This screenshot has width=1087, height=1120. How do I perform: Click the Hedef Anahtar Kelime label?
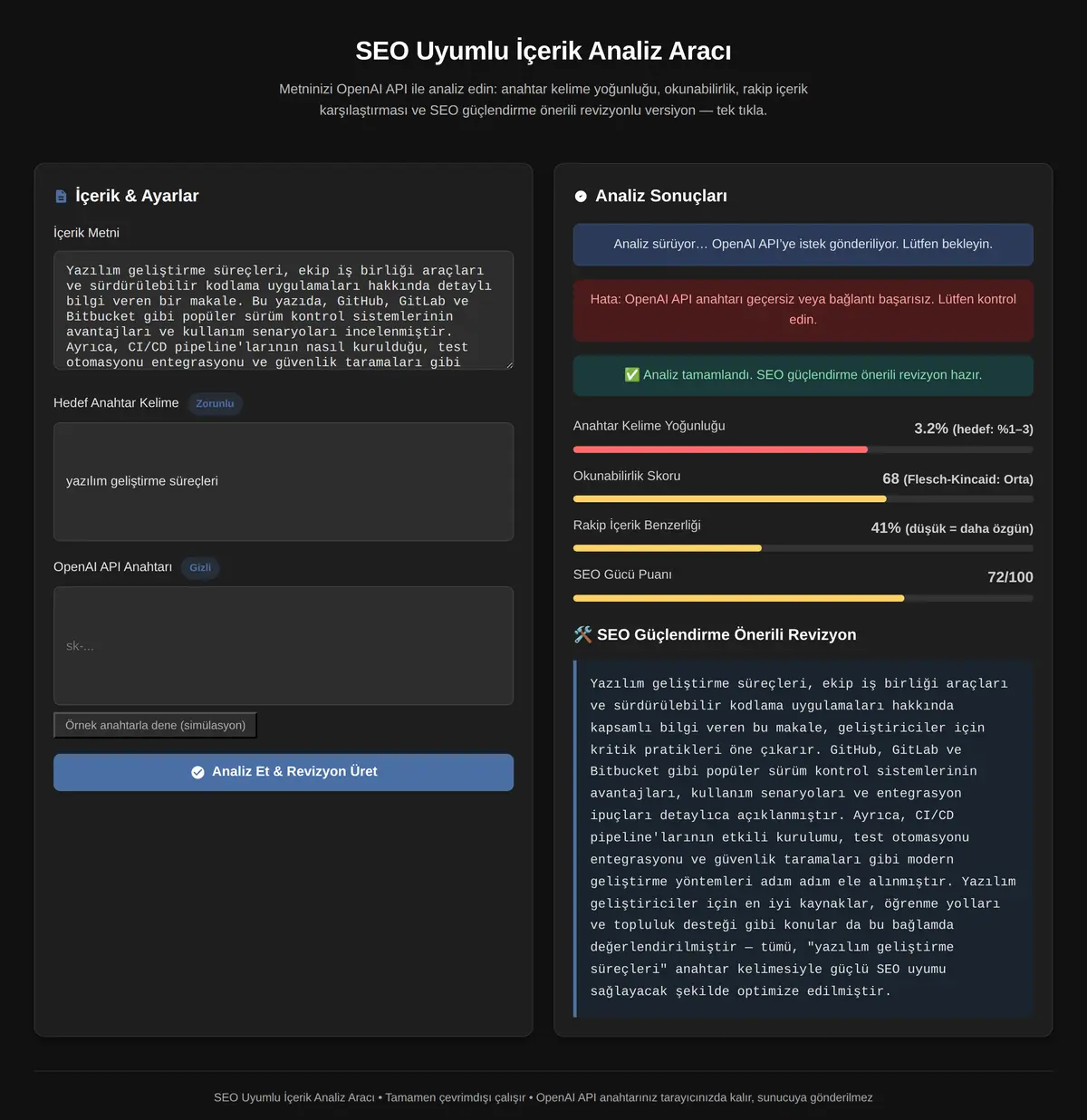[116, 403]
